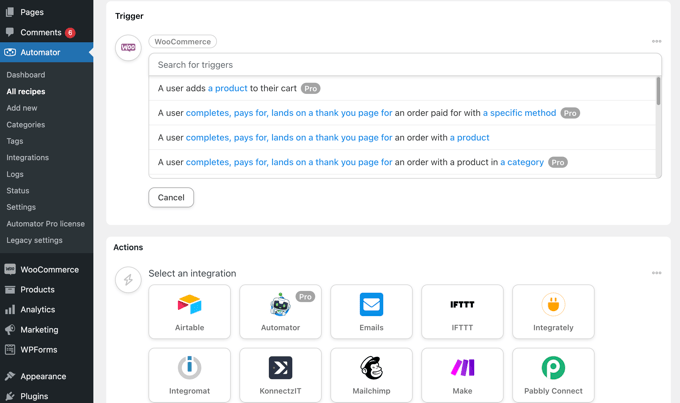Pick the Pabbly Connect integration

[553, 374]
